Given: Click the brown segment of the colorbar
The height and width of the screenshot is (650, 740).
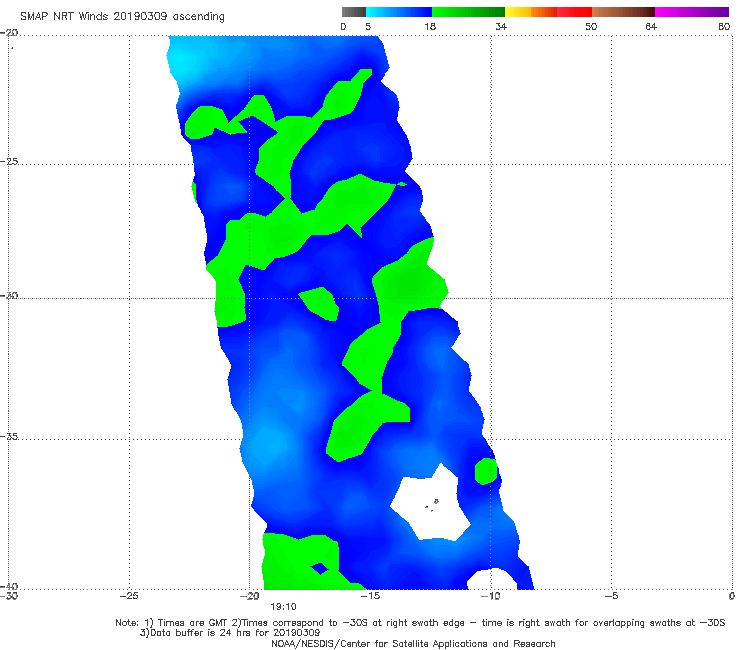Looking at the screenshot, I should [x=623, y=12].
